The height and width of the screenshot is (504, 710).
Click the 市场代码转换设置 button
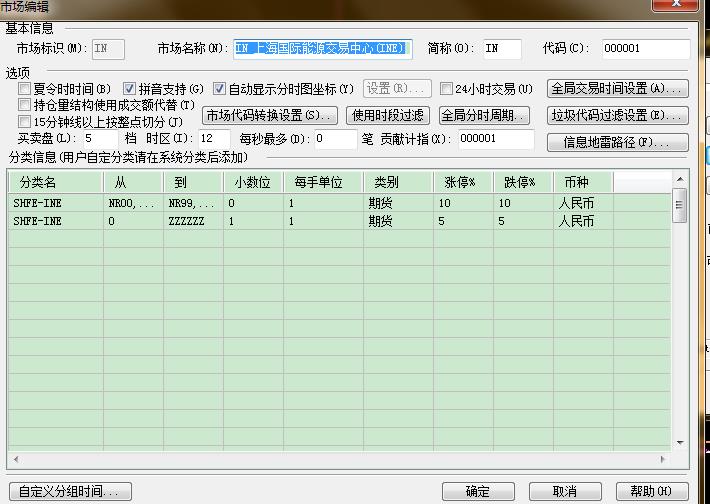(270, 115)
